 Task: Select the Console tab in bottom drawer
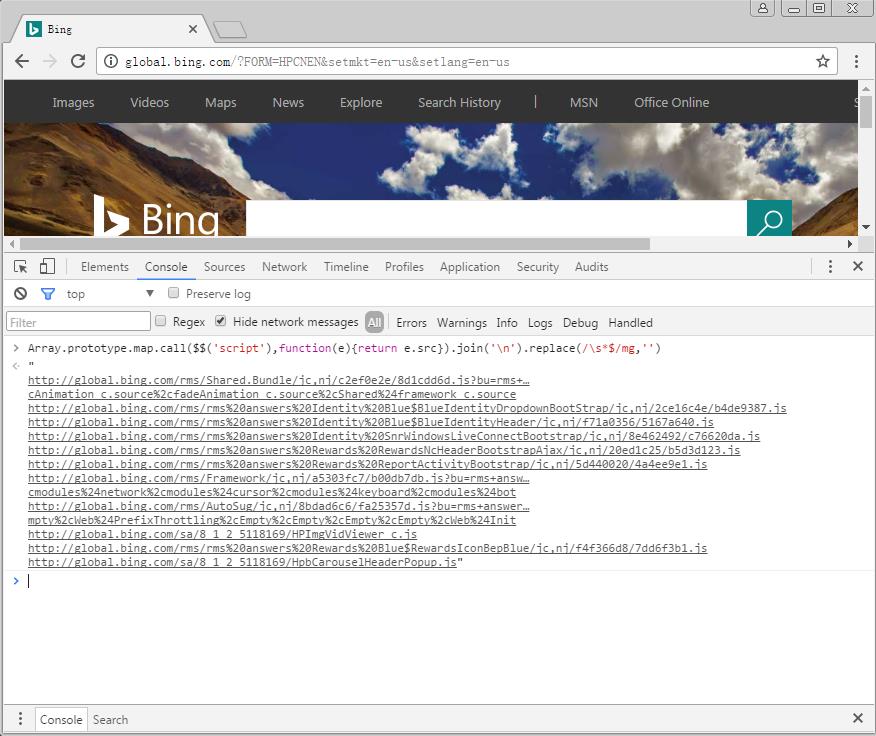(61, 719)
